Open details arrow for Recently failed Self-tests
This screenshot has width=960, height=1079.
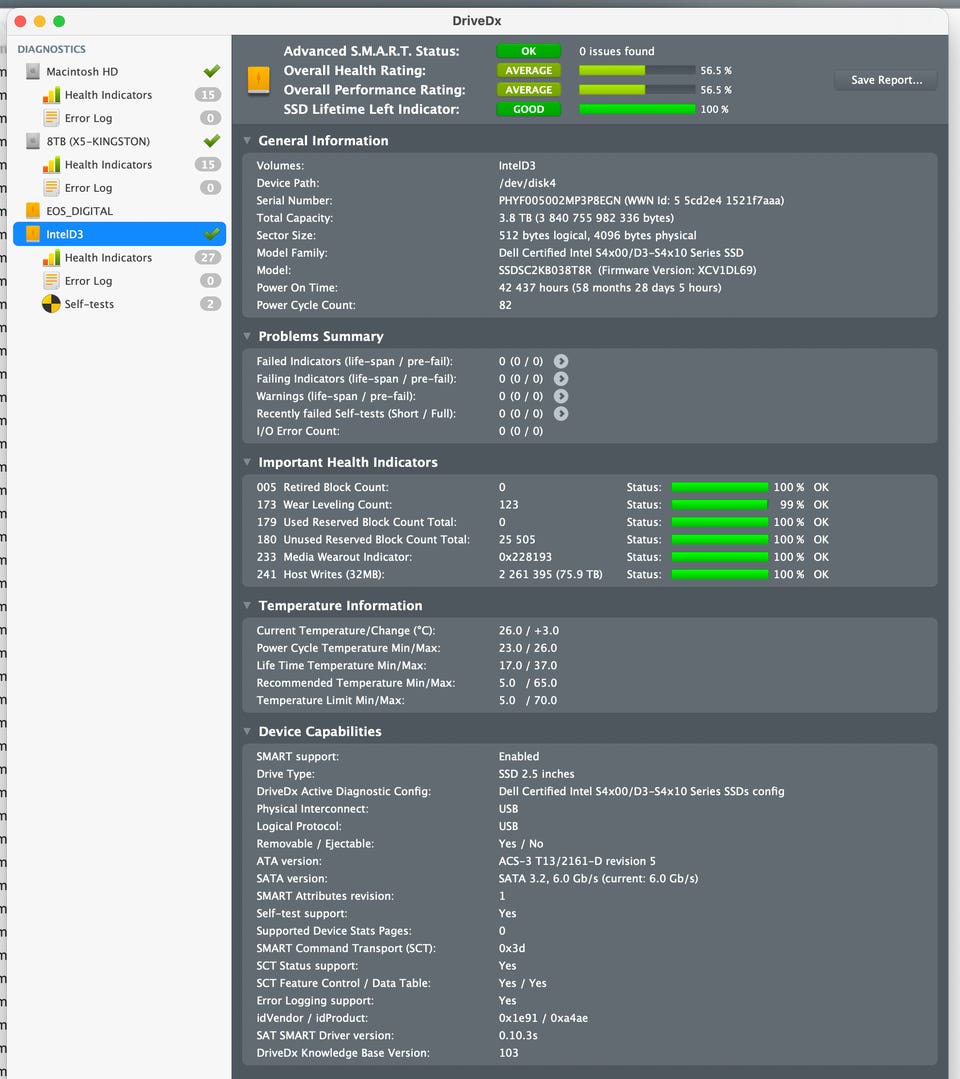561,414
